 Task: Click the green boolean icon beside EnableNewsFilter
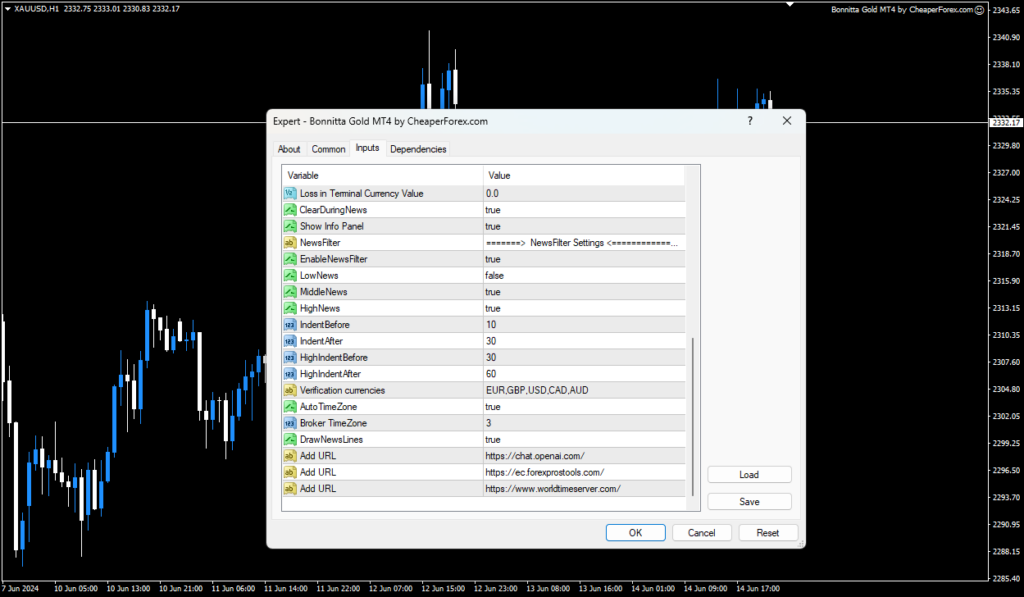point(289,258)
